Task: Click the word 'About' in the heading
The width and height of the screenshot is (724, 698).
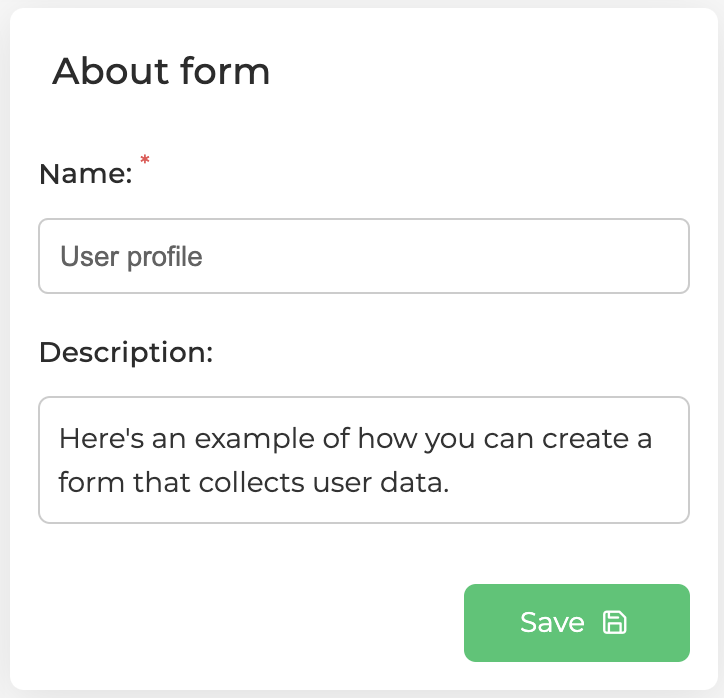Action: [110, 72]
